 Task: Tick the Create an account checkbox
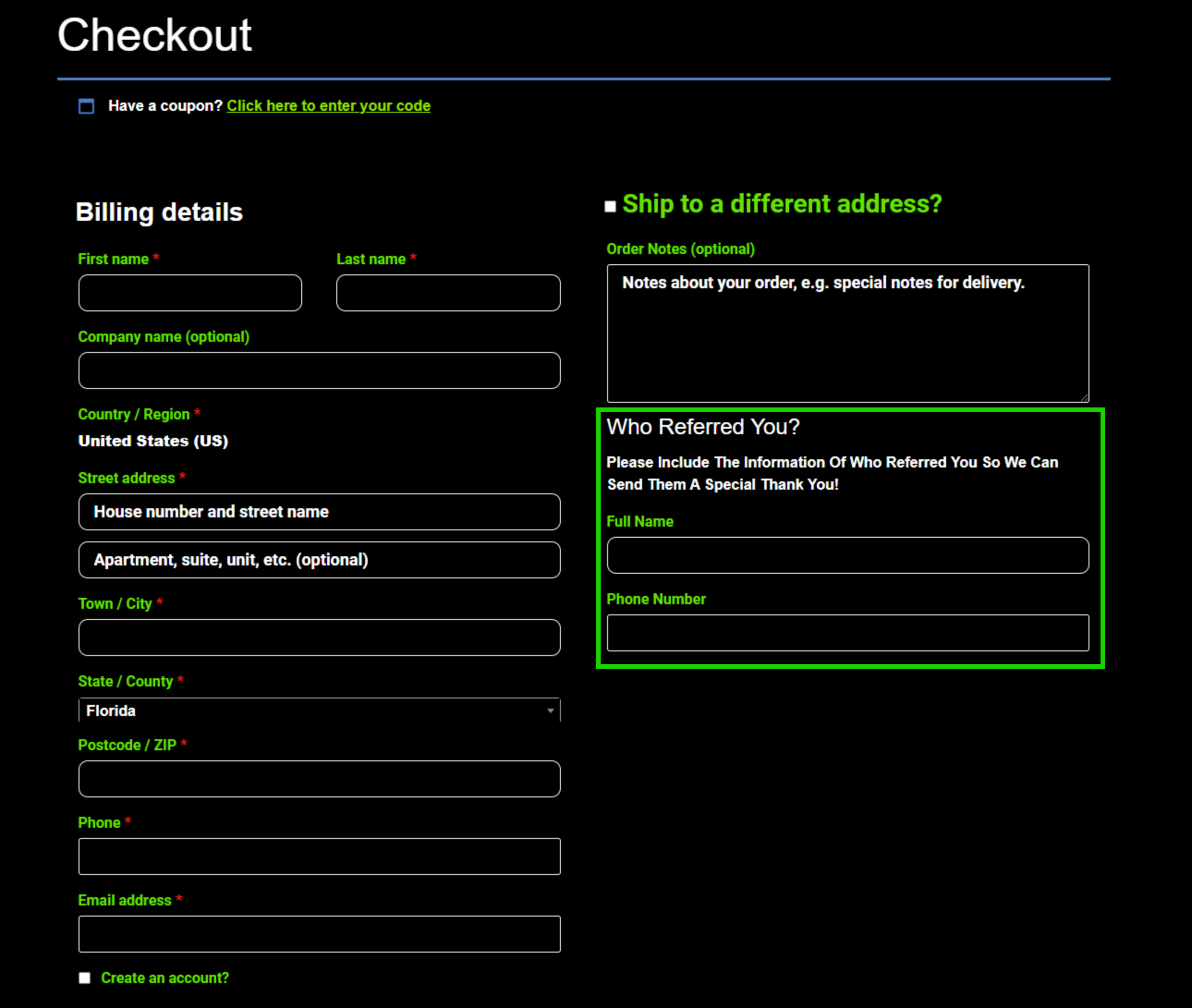click(x=85, y=978)
